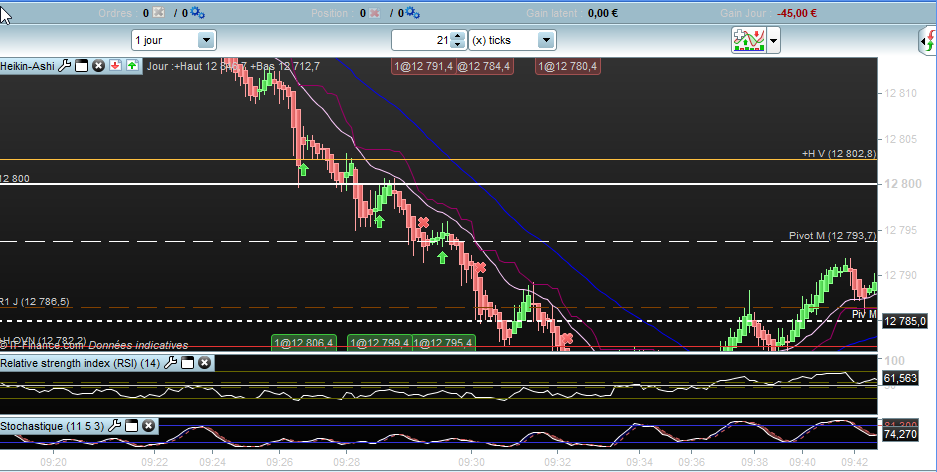Click Stochastique panel window icon

tap(131, 426)
